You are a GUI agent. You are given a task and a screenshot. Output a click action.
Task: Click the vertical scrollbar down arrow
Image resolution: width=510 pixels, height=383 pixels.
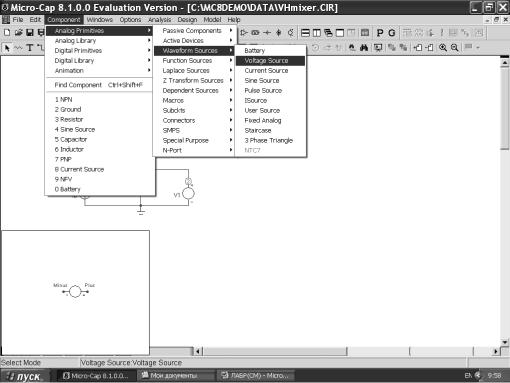pyautogui.click(x=505, y=342)
